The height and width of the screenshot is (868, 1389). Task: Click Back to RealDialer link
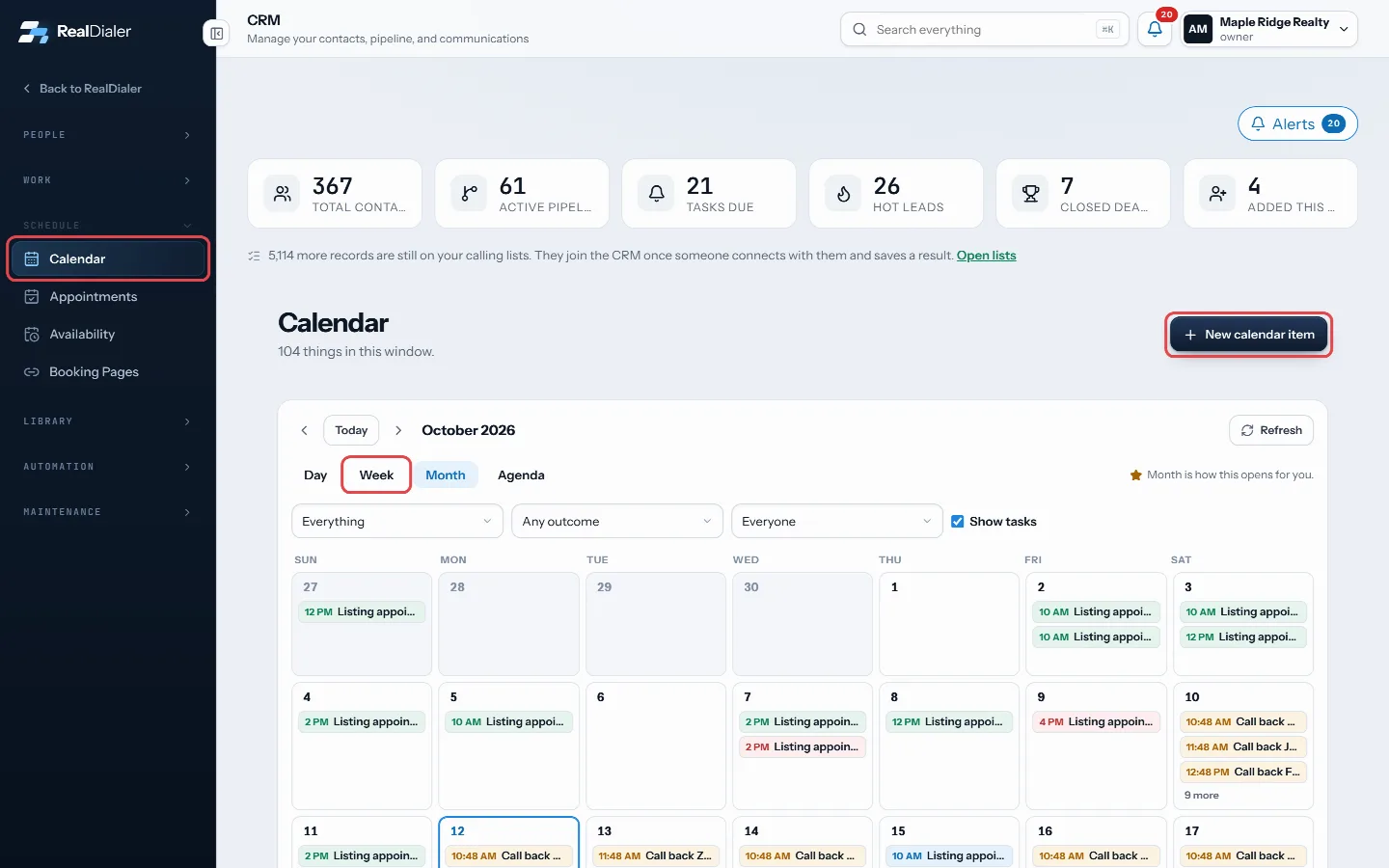[x=82, y=88]
